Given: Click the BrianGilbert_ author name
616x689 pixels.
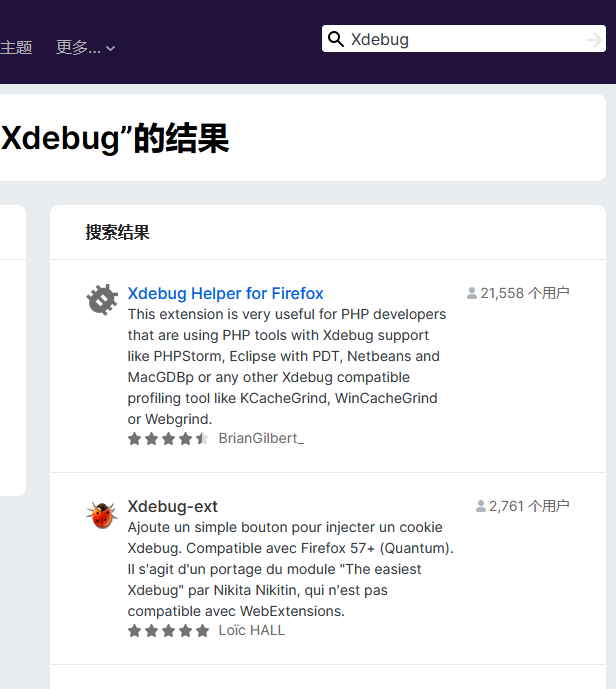Looking at the screenshot, I should (x=261, y=438).
